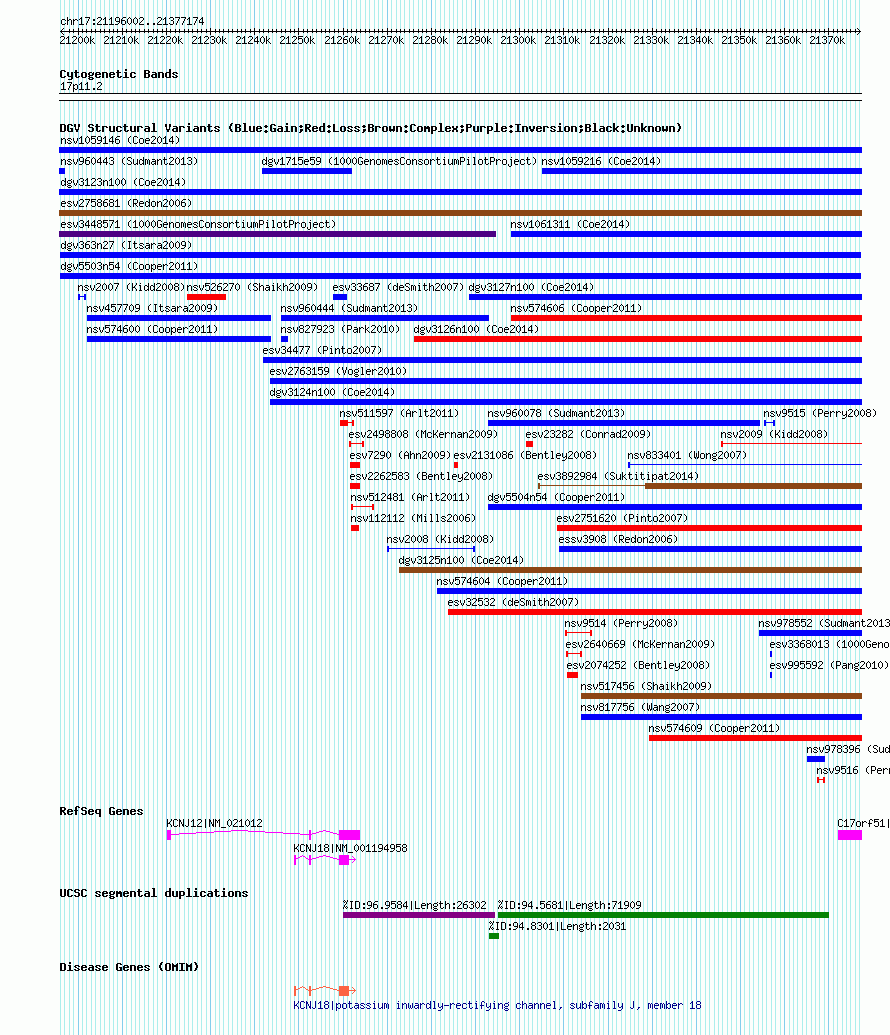Select nsv827923 (Park2010) label
The image size is (890, 1035).
(340, 330)
